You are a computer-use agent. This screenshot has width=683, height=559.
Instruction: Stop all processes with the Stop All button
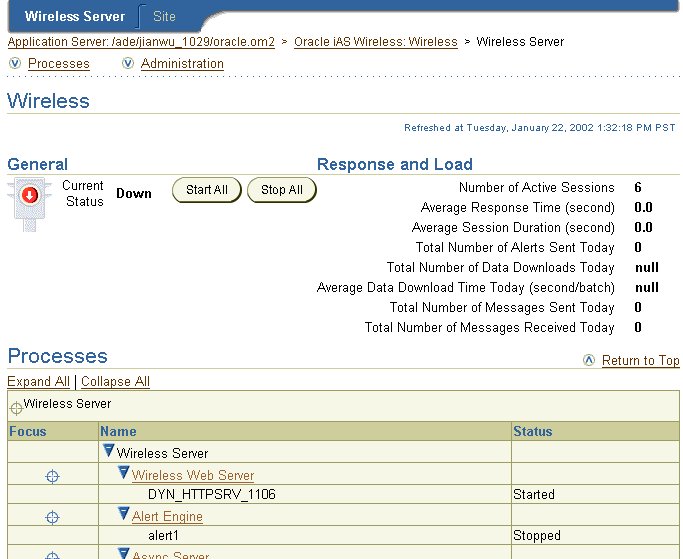pos(282,190)
